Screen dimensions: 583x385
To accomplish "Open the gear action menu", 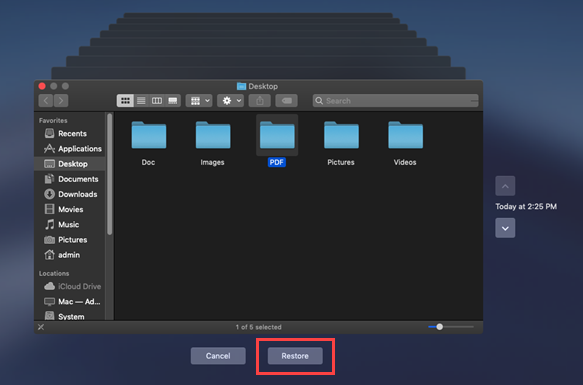I will [x=230, y=101].
